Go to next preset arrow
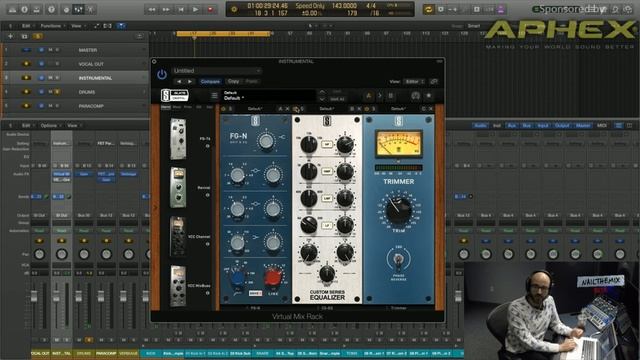Viewport: 640px width, 360px height. click(x=190, y=82)
